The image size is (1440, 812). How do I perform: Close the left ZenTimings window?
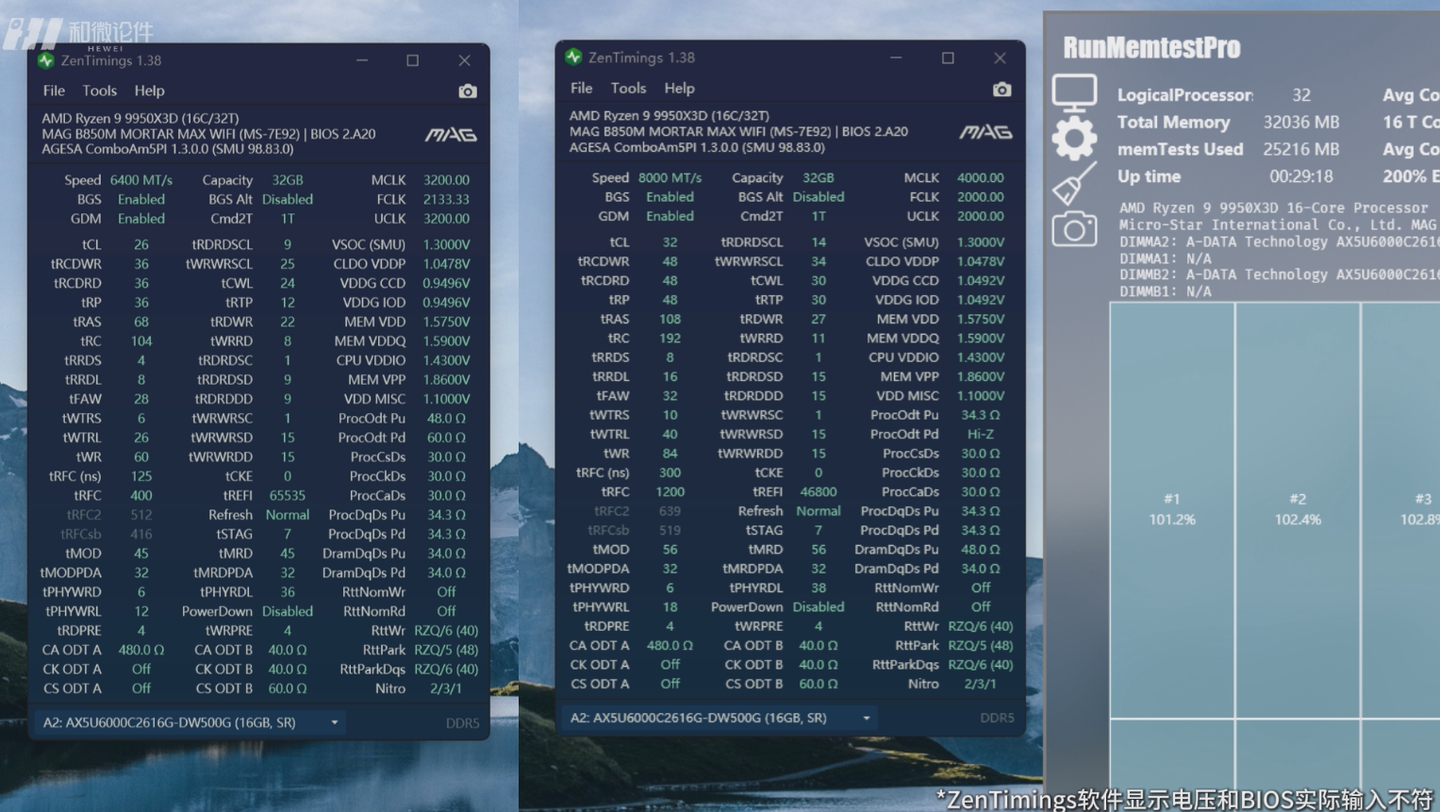(x=465, y=60)
